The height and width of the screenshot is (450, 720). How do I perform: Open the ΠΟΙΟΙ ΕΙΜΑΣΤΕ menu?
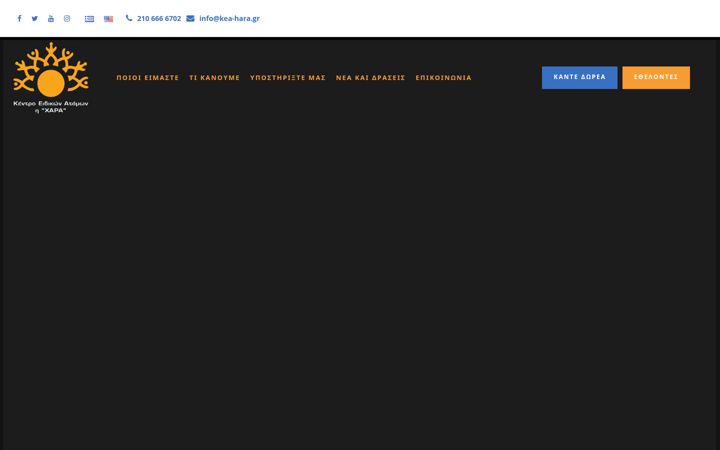point(147,78)
